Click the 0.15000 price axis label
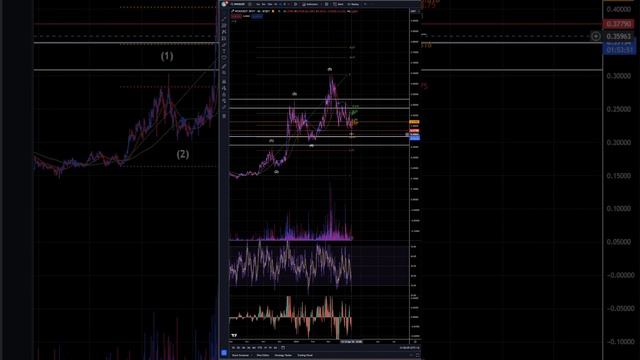 (618, 176)
